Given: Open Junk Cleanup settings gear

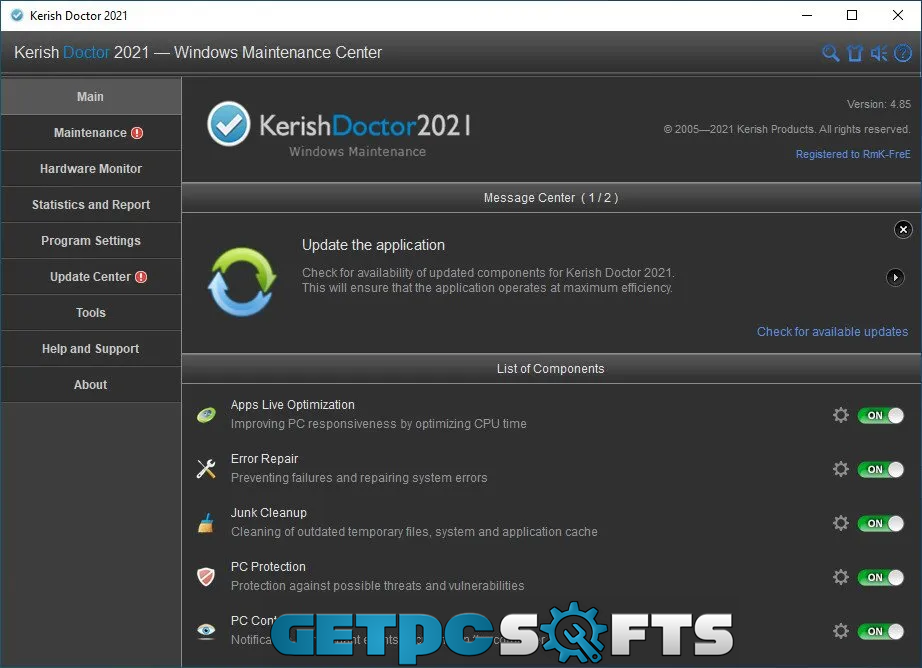Looking at the screenshot, I should point(841,523).
